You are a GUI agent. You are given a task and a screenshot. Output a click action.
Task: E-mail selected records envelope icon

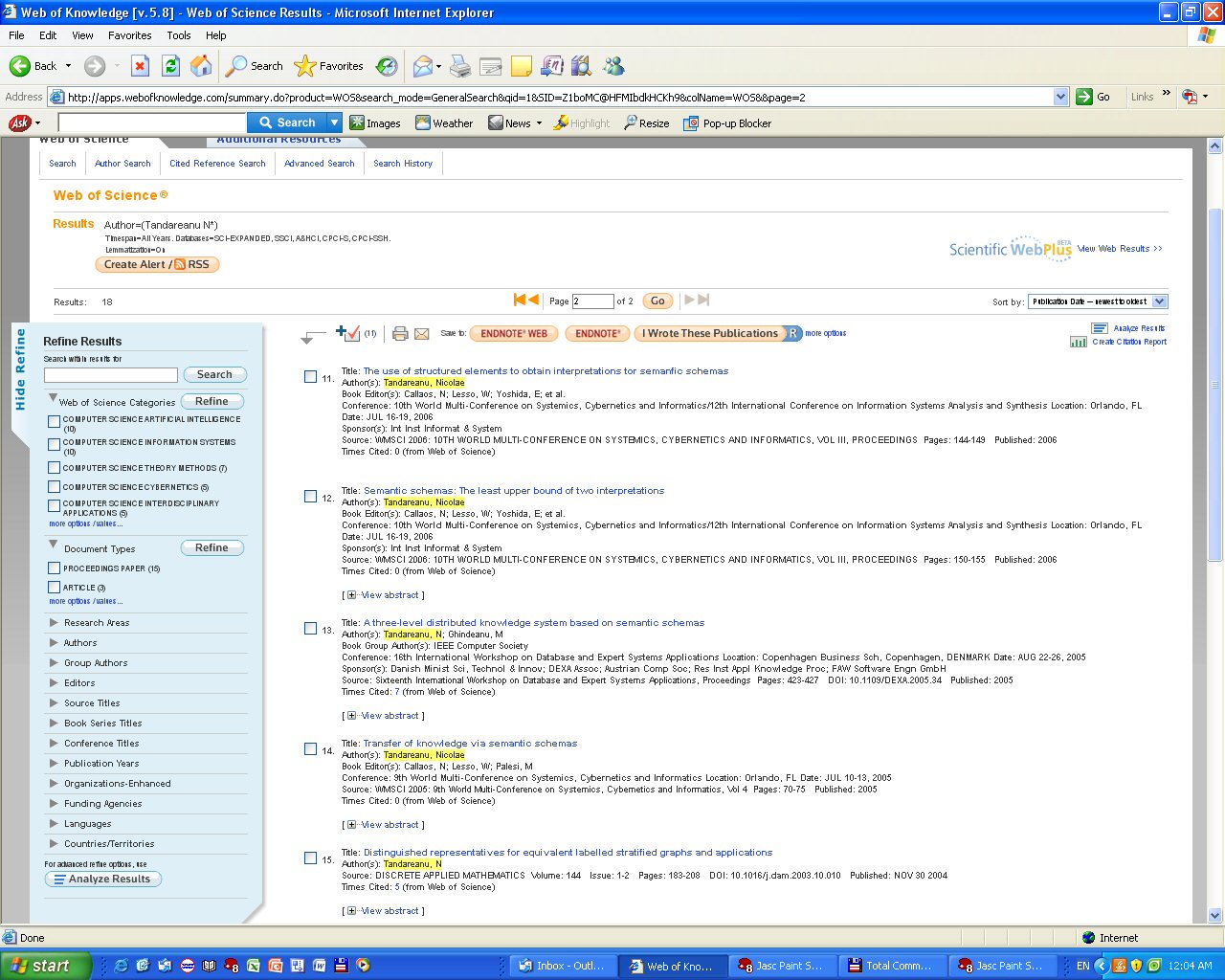click(421, 333)
